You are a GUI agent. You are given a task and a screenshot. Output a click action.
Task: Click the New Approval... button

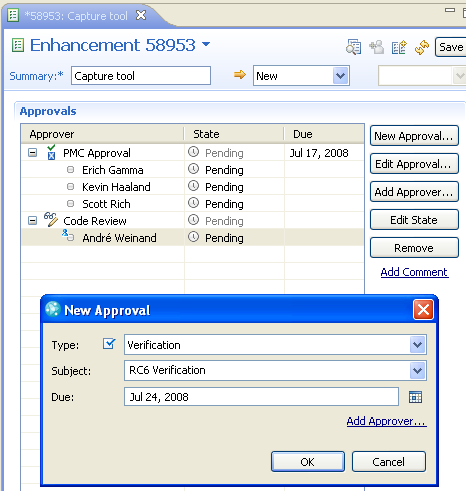[x=414, y=136]
